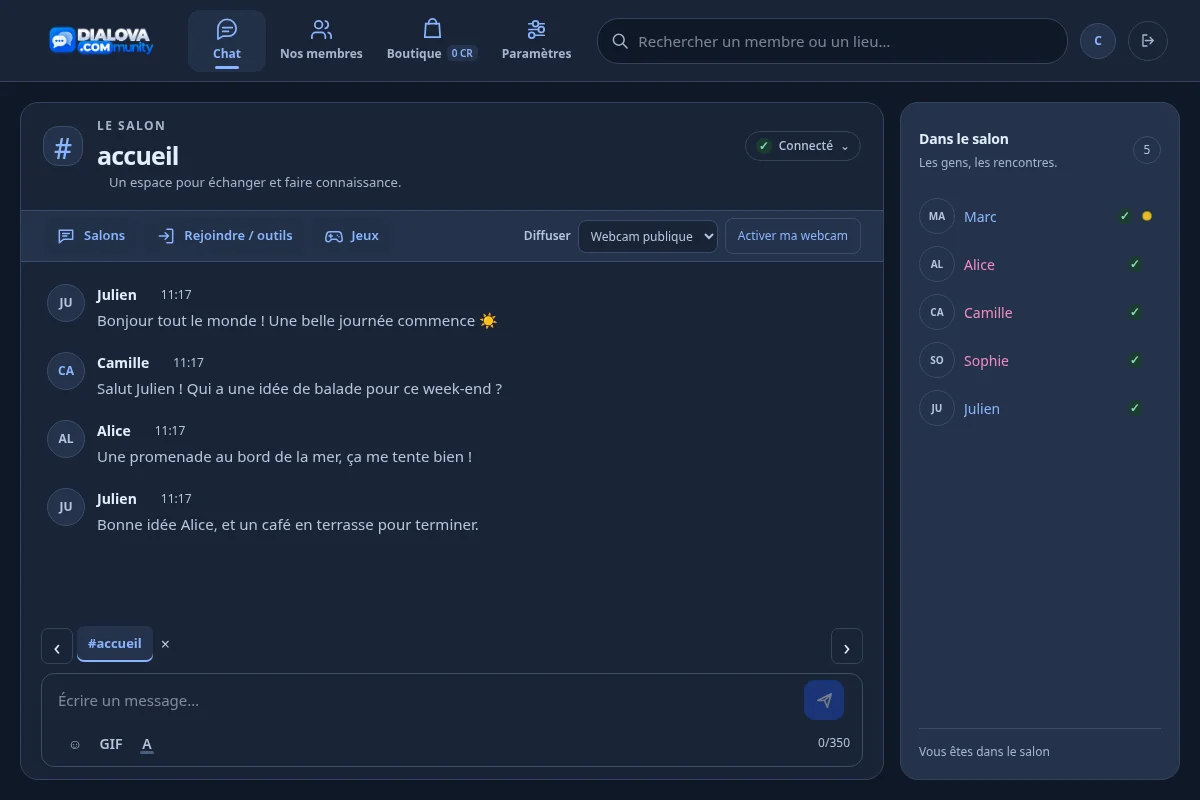Screen dimensions: 1200x800
Task: Click "Vous êtes dans le salon" text
Action: point(984,752)
